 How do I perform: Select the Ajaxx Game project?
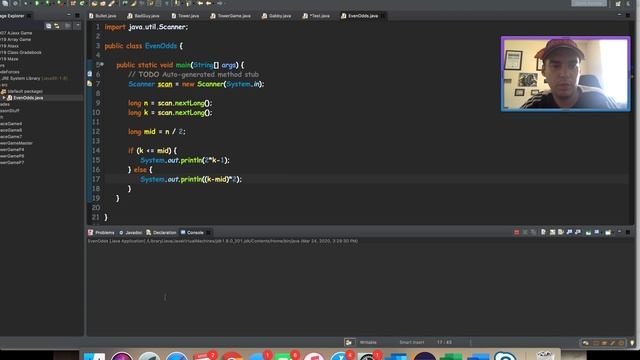click(16, 33)
